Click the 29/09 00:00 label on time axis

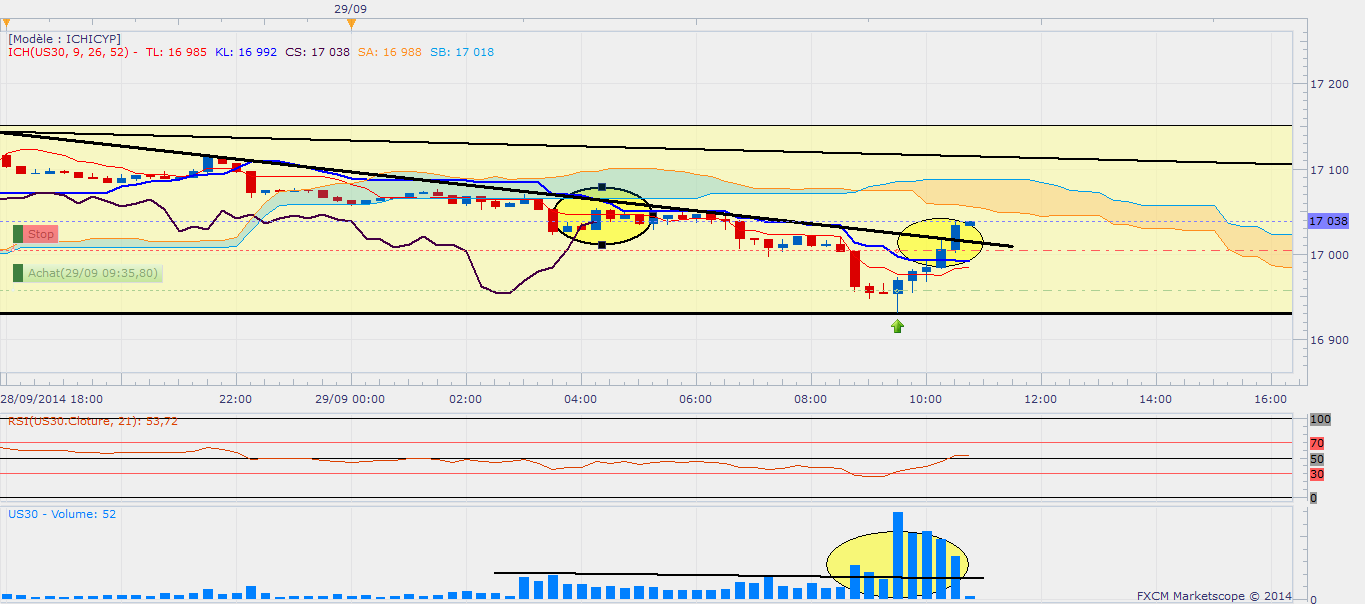[351, 399]
